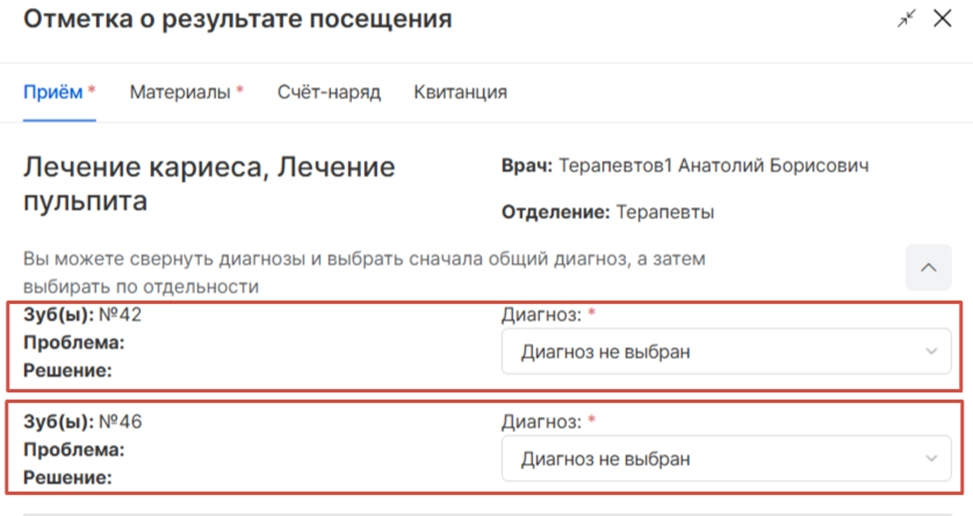Viewport: 973px width, 516px height.
Task: Open the diagnosis dropdown for tooth №42
Action: click(726, 352)
